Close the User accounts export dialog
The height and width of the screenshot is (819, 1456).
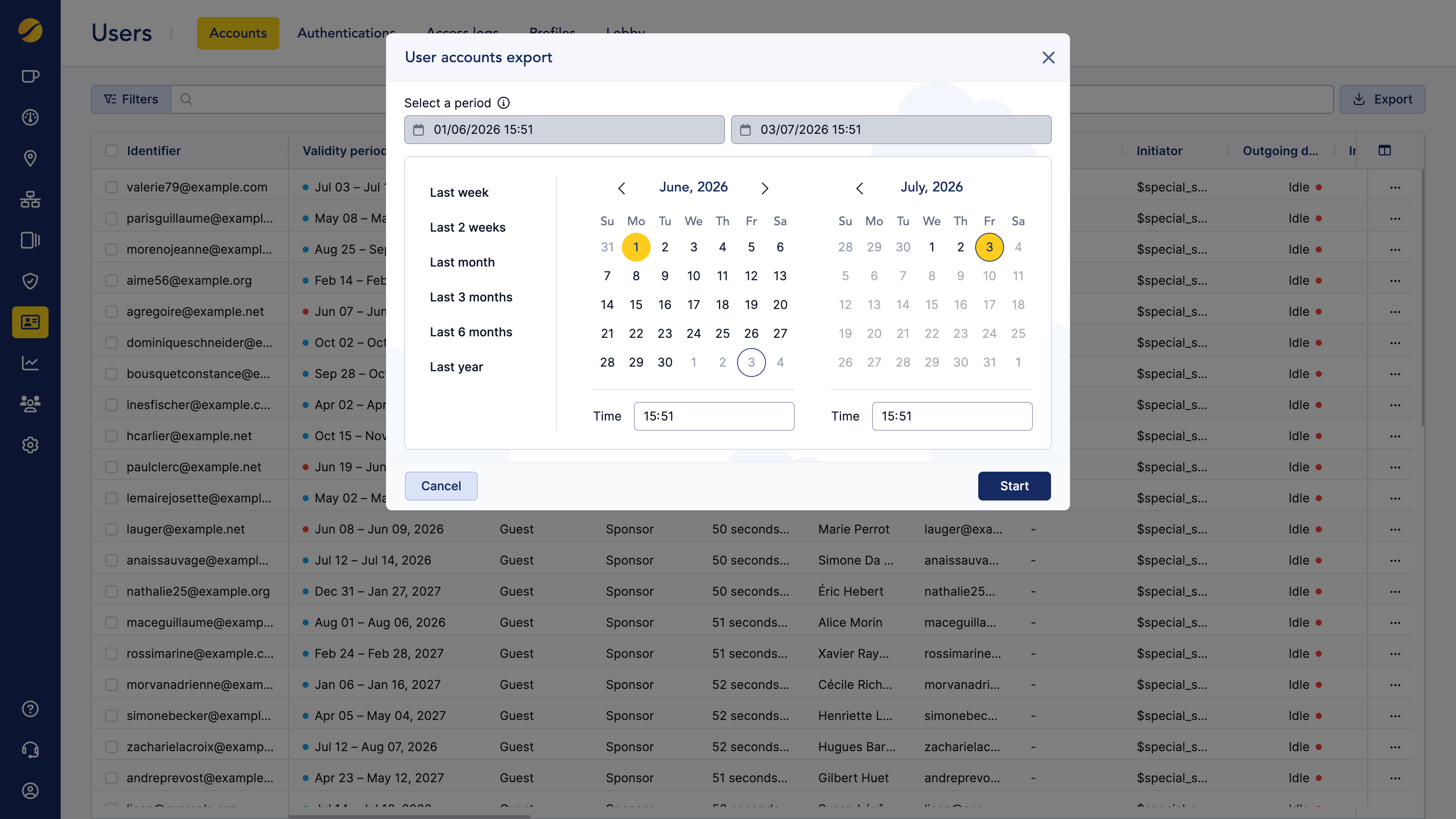point(1048,57)
